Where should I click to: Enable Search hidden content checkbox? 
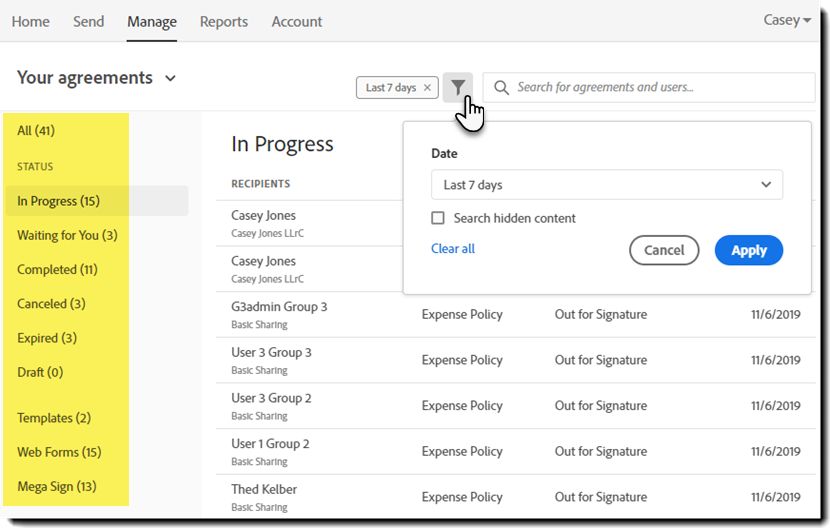click(x=438, y=218)
